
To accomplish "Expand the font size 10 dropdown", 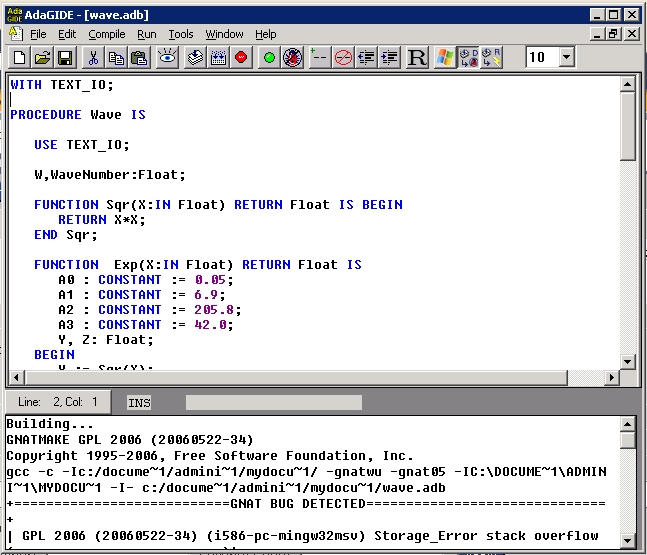I will pyautogui.click(x=567, y=58).
